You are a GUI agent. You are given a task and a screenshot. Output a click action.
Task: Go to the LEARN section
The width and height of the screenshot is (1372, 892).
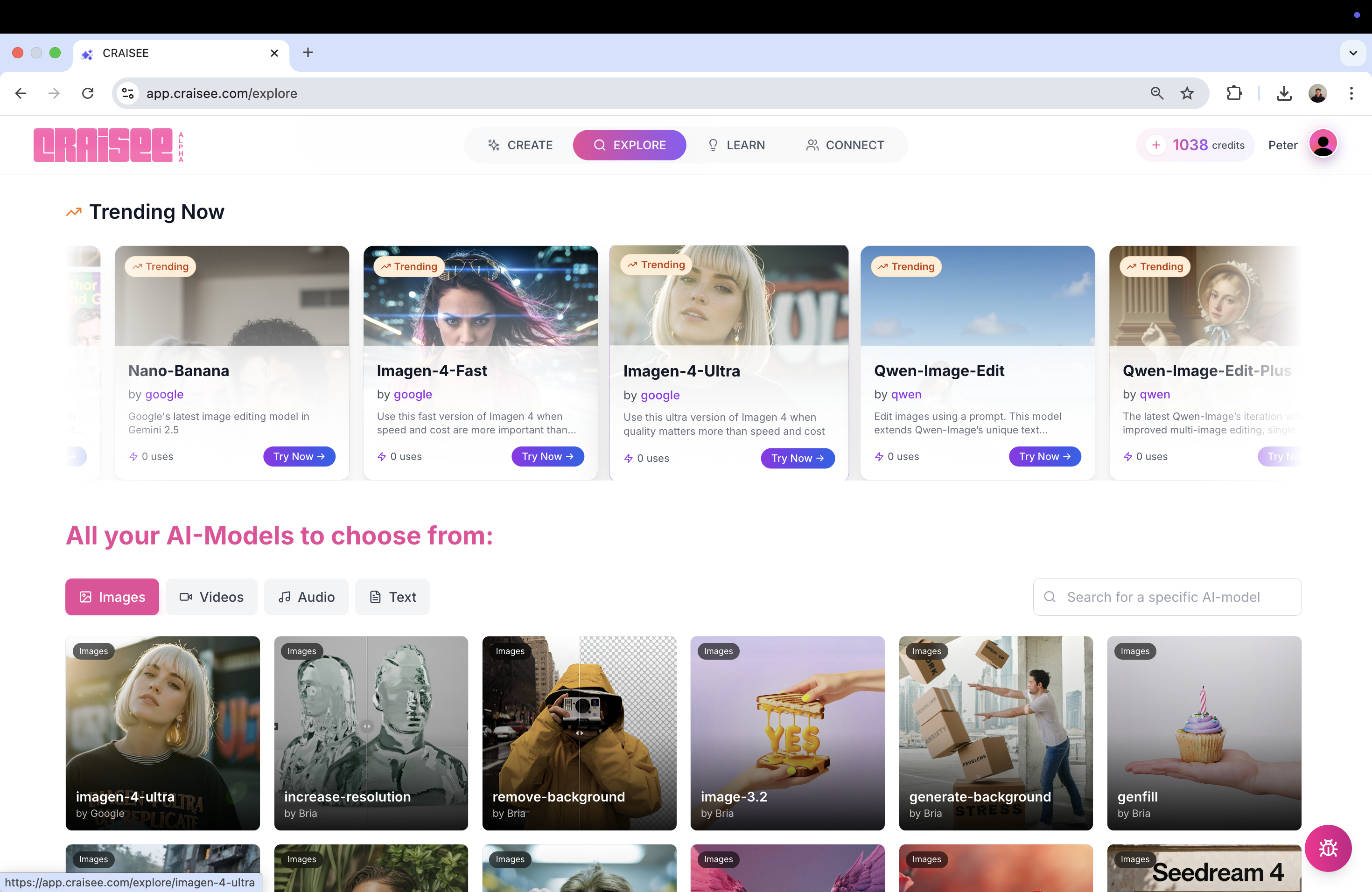736,145
